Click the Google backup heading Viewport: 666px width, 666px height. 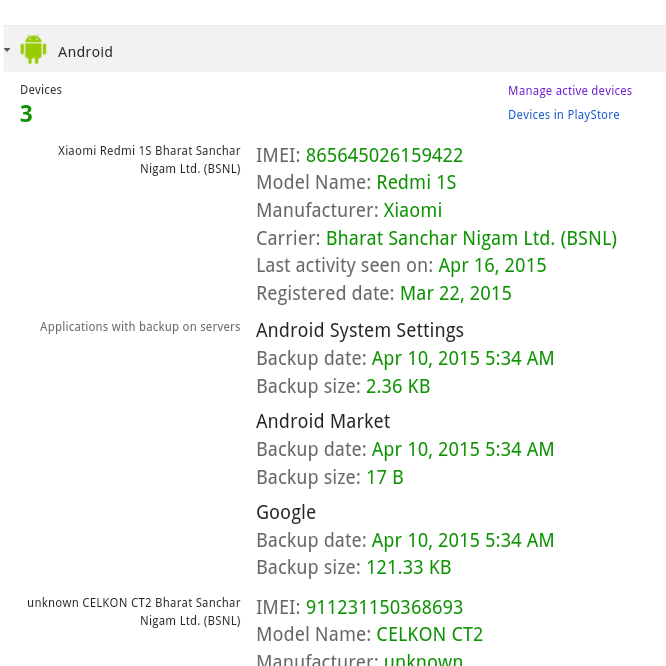coord(286,513)
